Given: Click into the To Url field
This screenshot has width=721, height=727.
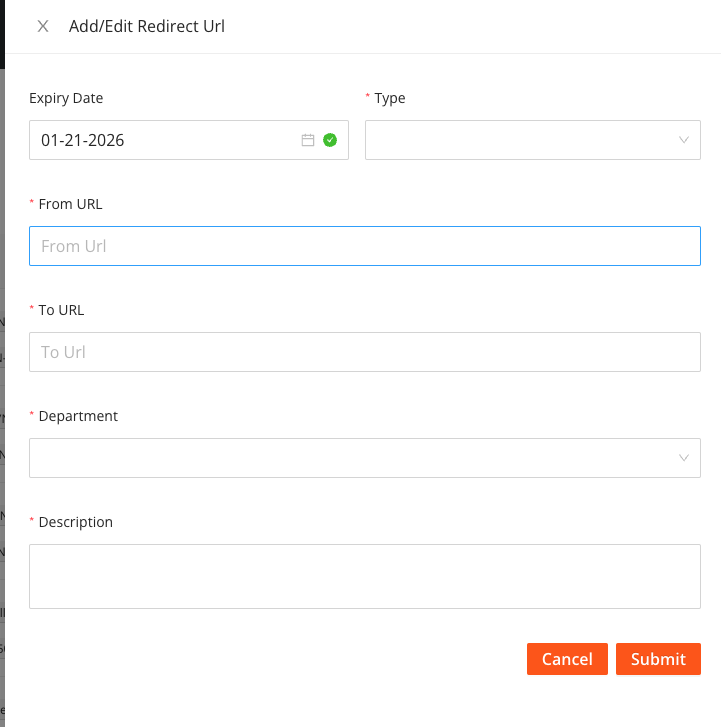Looking at the screenshot, I should coord(365,352).
